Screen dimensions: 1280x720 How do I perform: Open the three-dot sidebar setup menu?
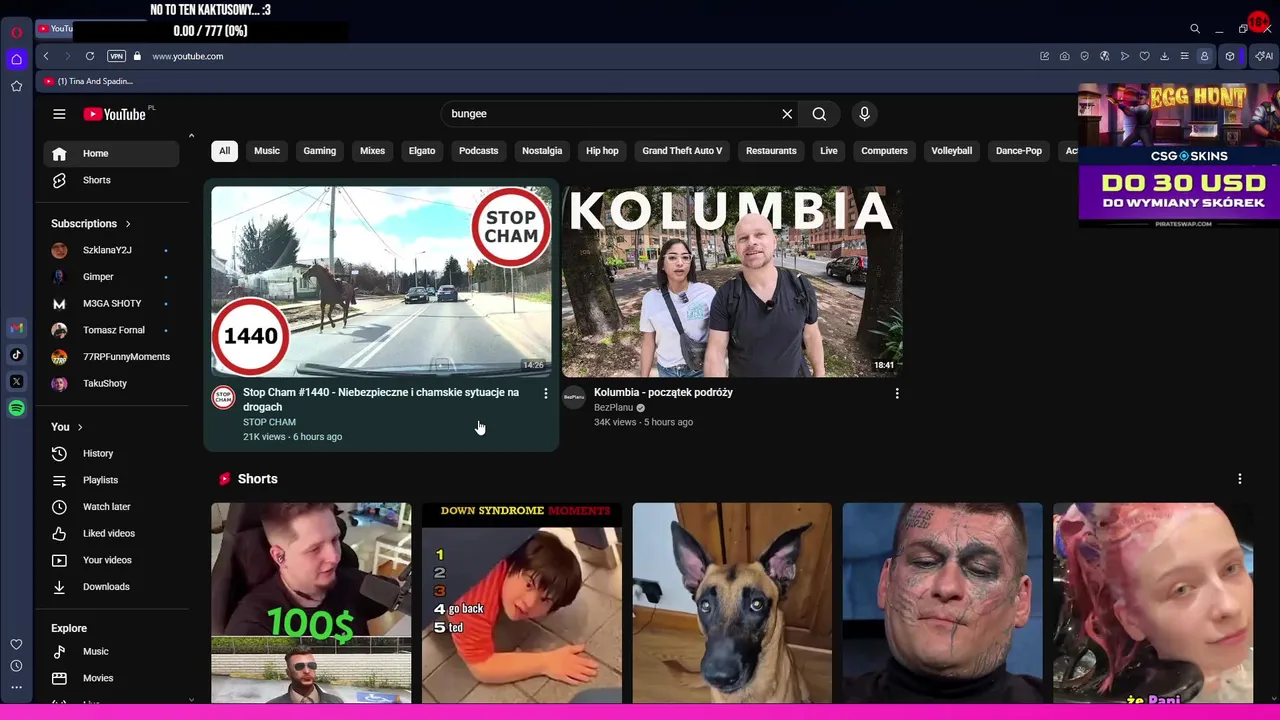pos(16,687)
